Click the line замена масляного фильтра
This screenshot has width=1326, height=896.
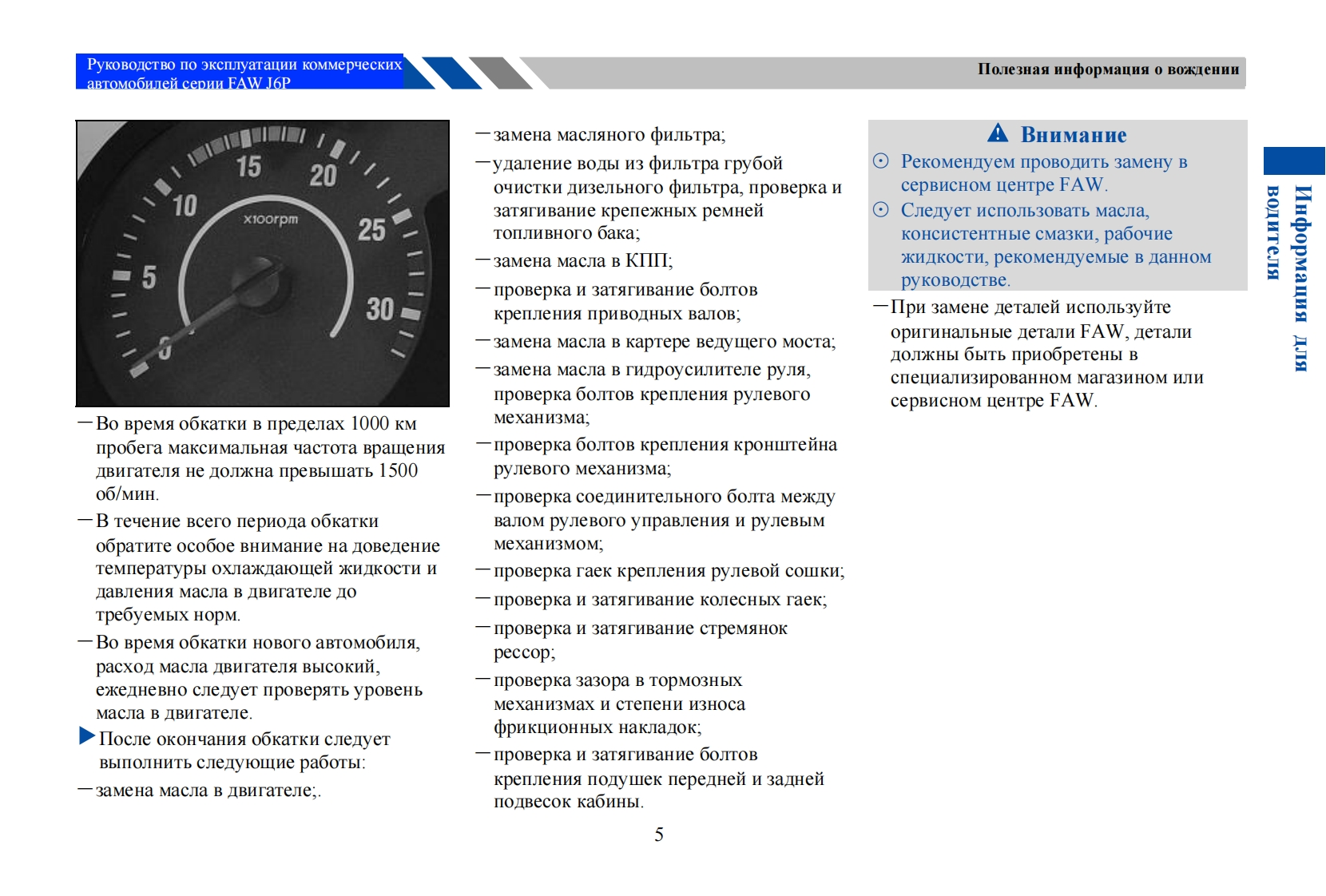click(x=609, y=135)
